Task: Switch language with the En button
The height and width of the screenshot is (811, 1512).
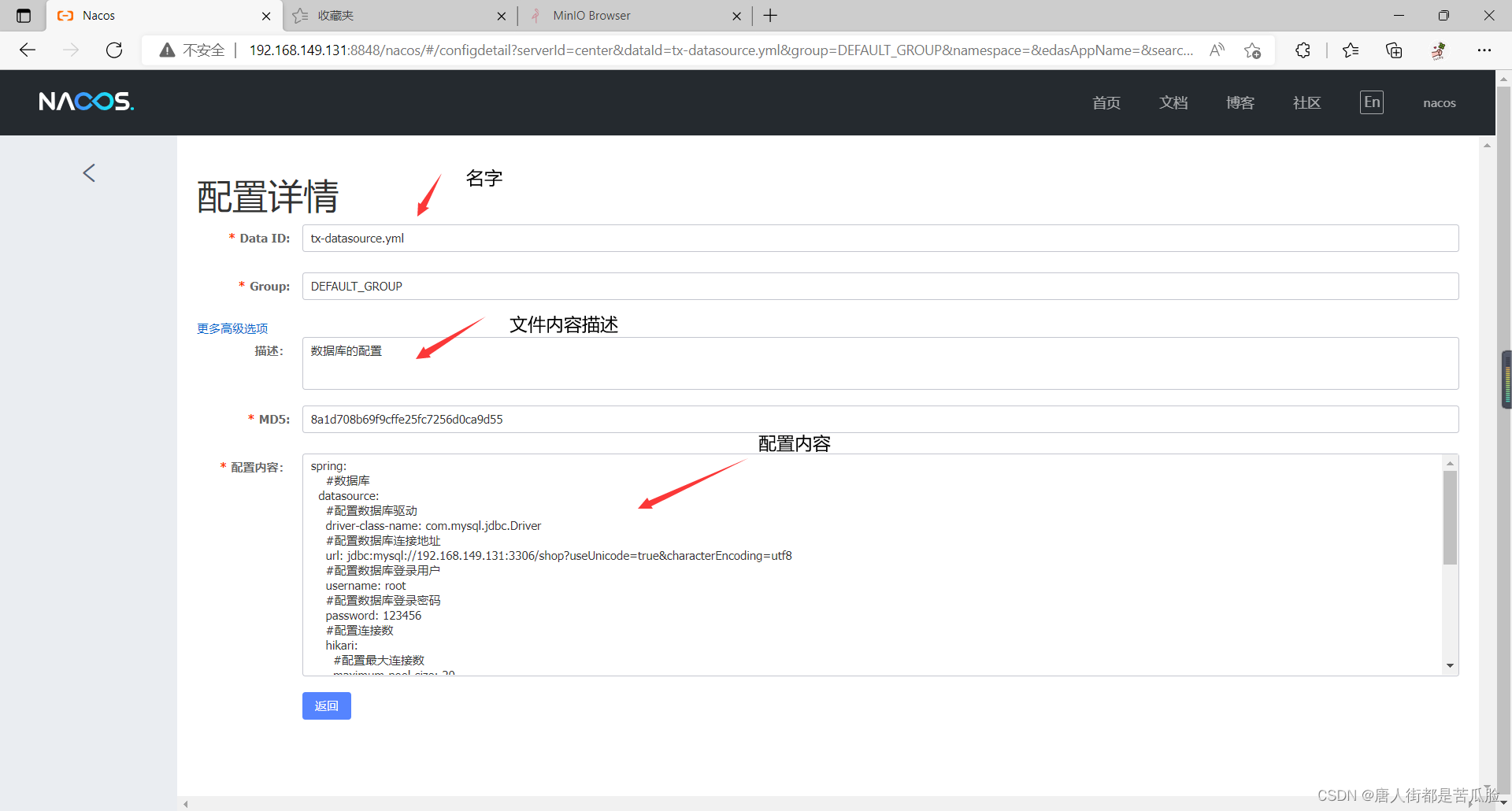Action: click(x=1372, y=102)
